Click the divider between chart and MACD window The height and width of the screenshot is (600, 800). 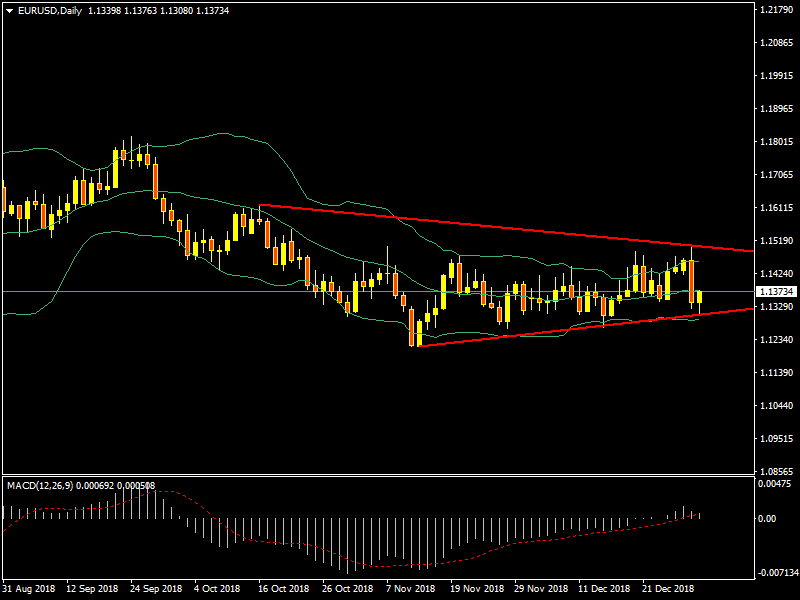(x=375, y=475)
